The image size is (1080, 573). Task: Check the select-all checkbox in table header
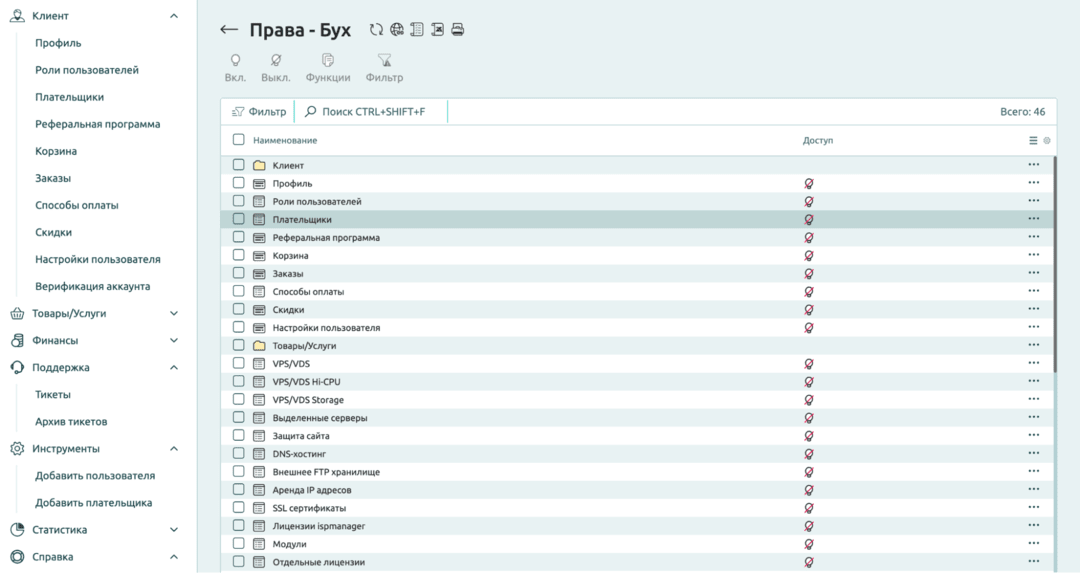[239, 140]
